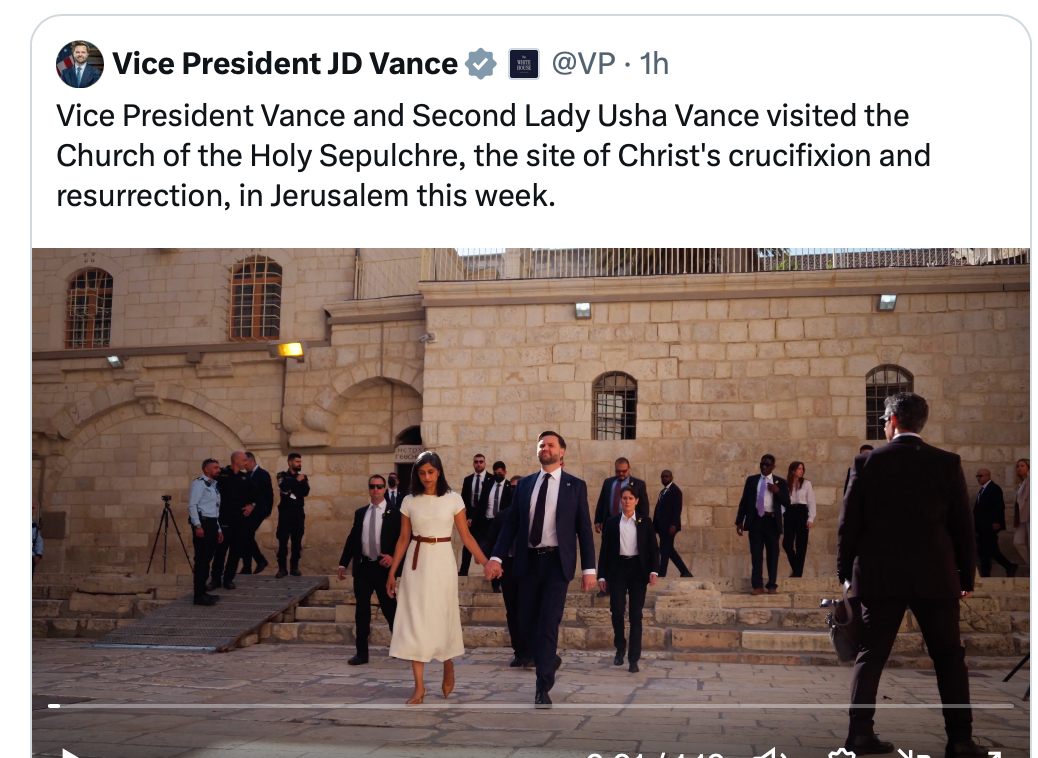This screenshot has width=1038, height=758.
Task: Click the suited man standing at right foreground
Action: pos(905,560)
